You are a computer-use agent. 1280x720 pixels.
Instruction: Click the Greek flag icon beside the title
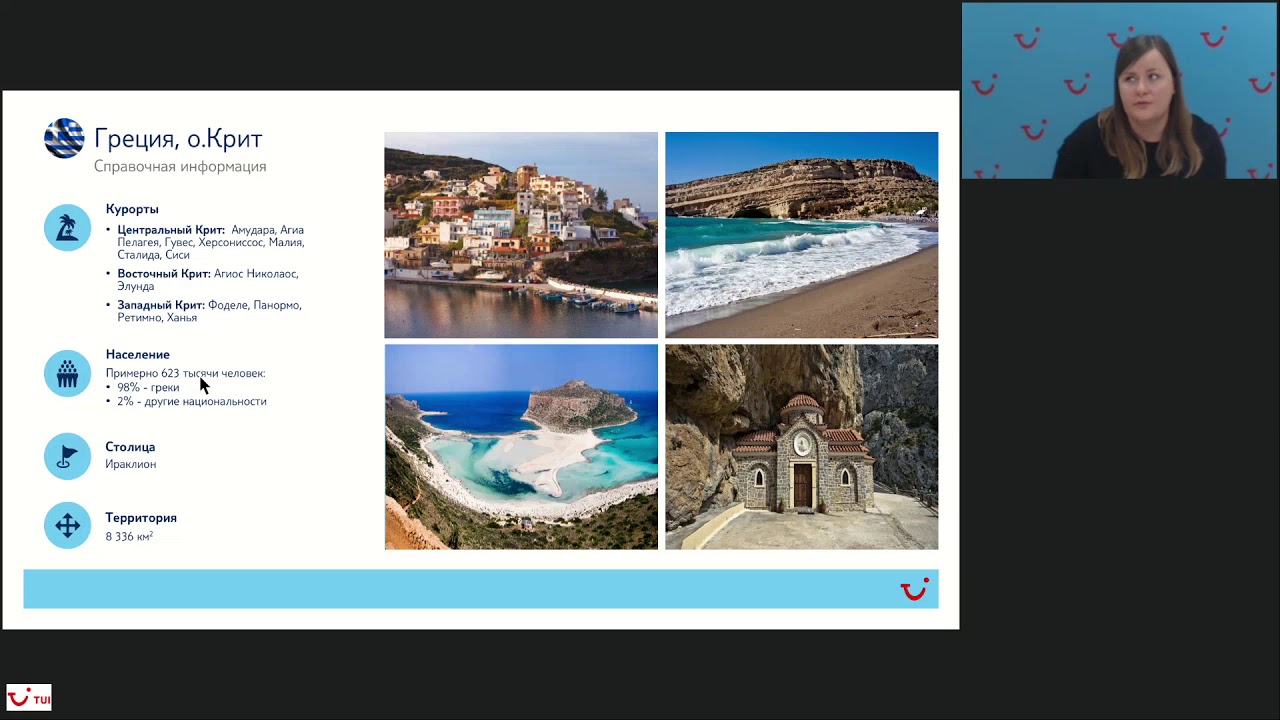64,139
